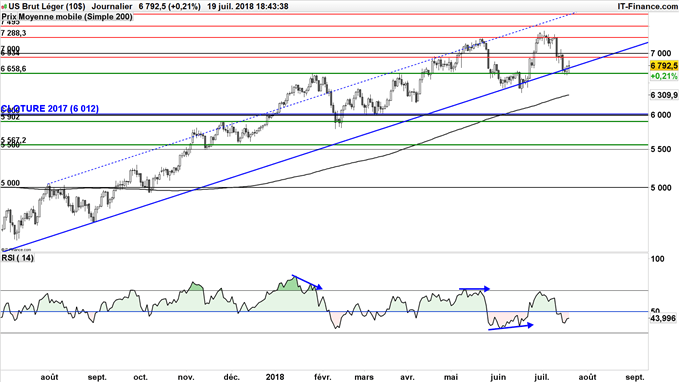The height and width of the screenshot is (382, 679).
Task: Click the '6 000' tick on right axis
Action: click(x=661, y=115)
